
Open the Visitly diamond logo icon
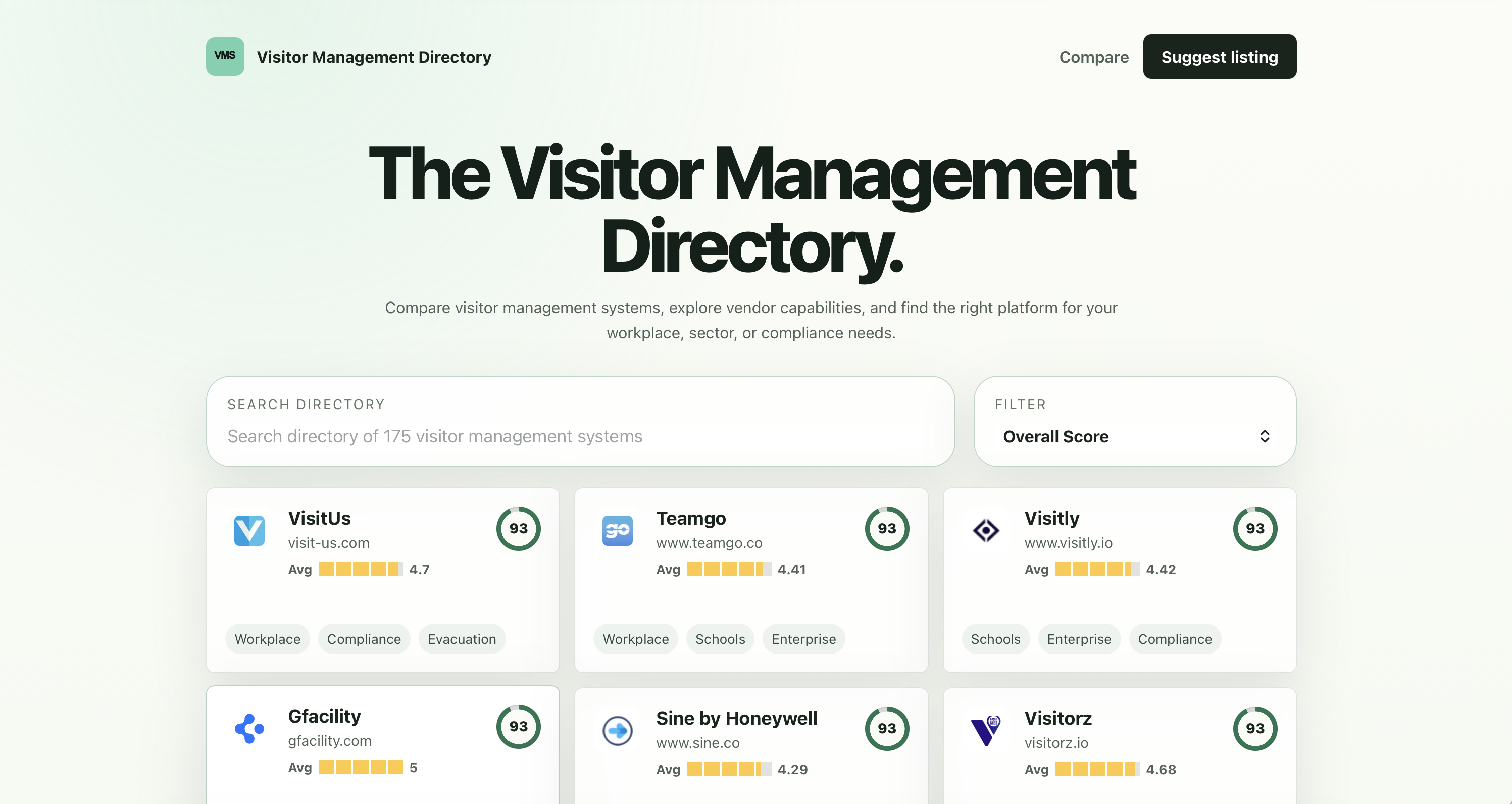point(985,530)
